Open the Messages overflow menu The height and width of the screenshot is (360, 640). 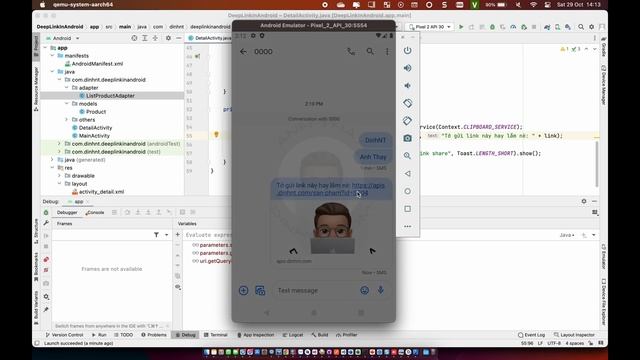pyautogui.click(x=387, y=51)
